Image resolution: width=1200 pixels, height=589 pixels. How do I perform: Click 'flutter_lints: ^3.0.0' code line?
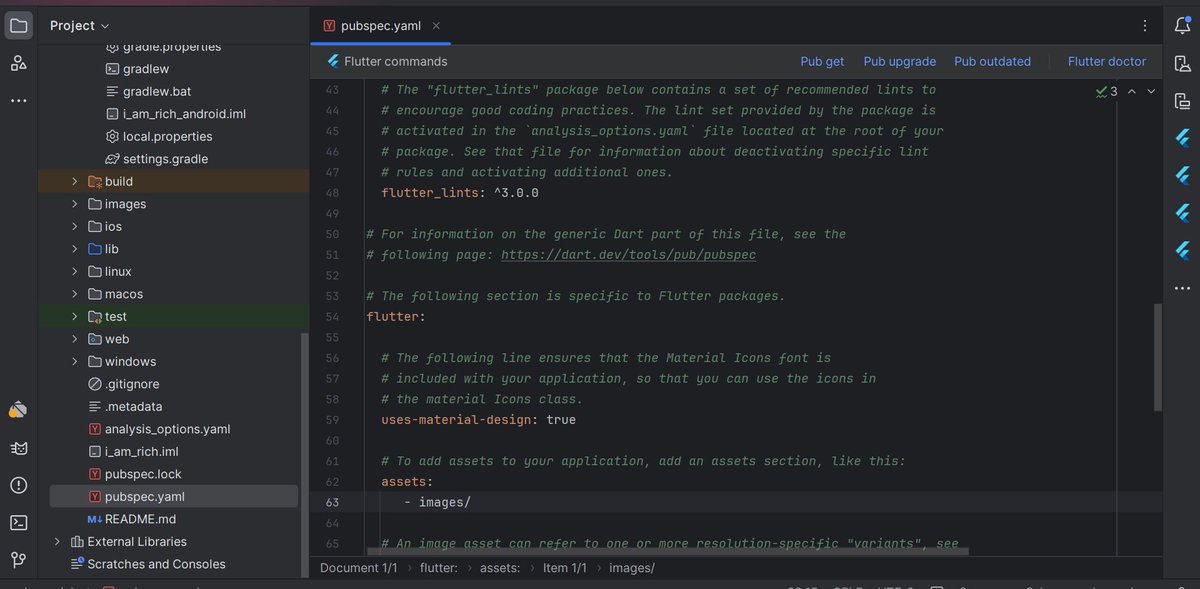point(460,193)
